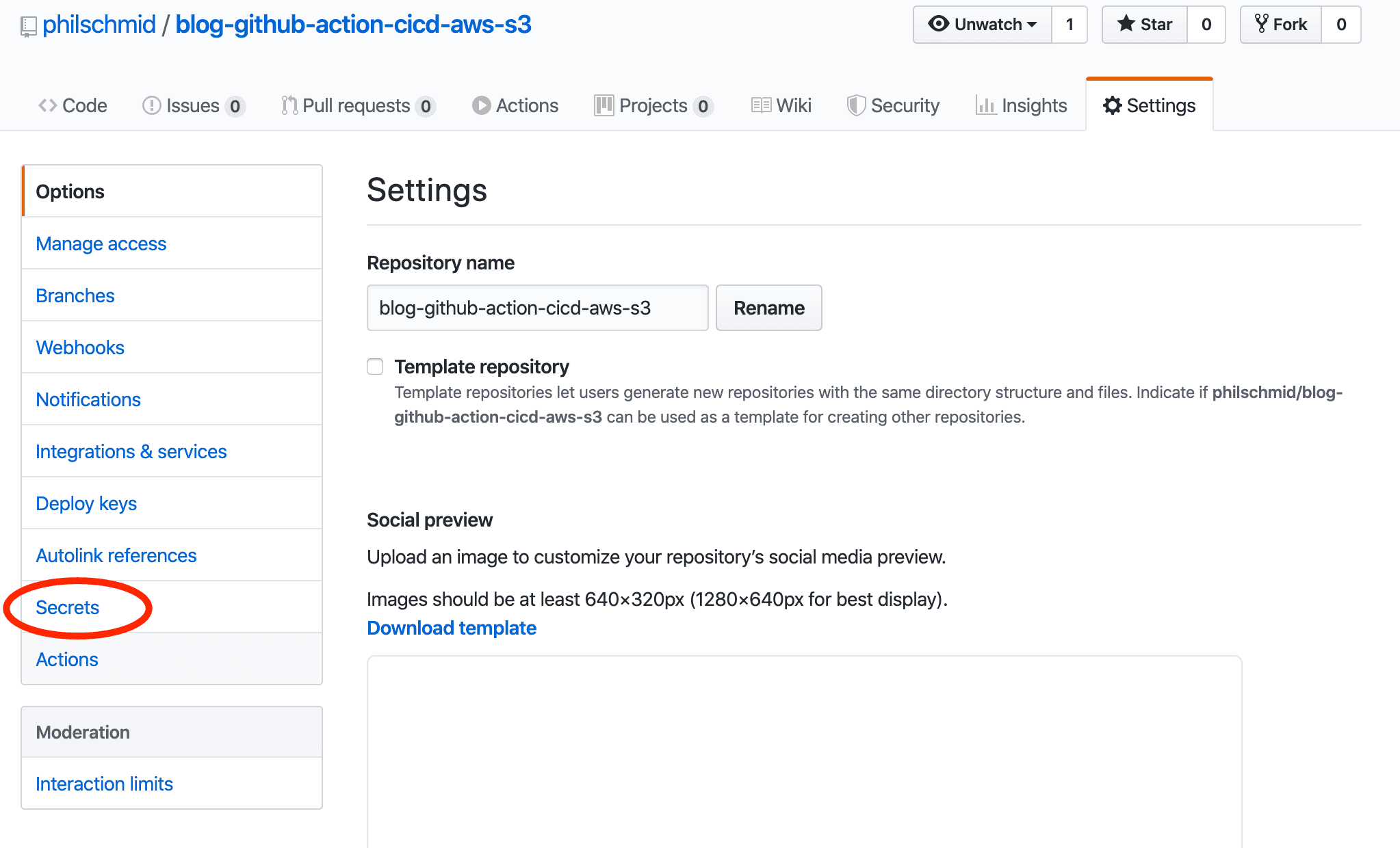Screen dimensions: 1400x848
Task: Click the star icon in the Star button
Action: pos(1126,24)
